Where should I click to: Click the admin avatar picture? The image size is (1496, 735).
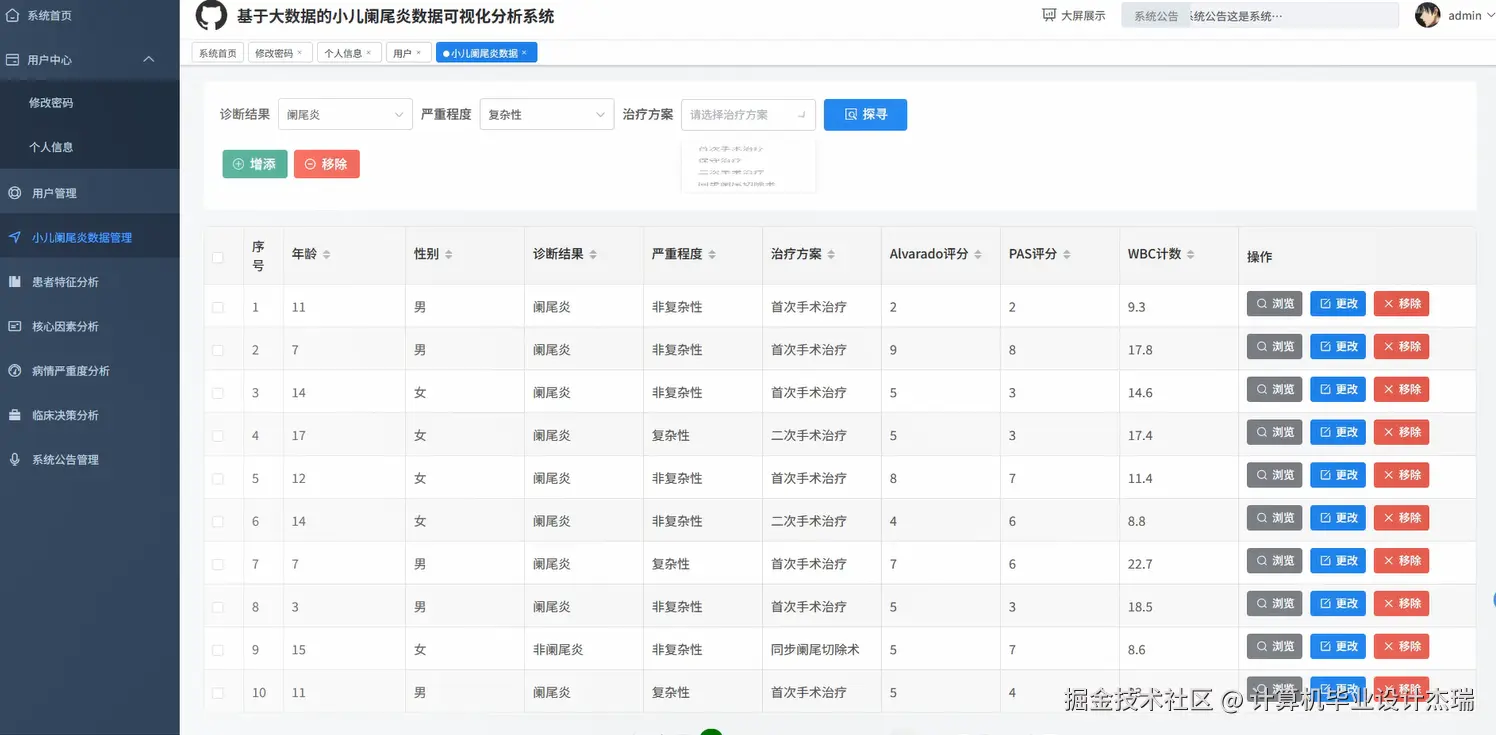[1428, 15]
